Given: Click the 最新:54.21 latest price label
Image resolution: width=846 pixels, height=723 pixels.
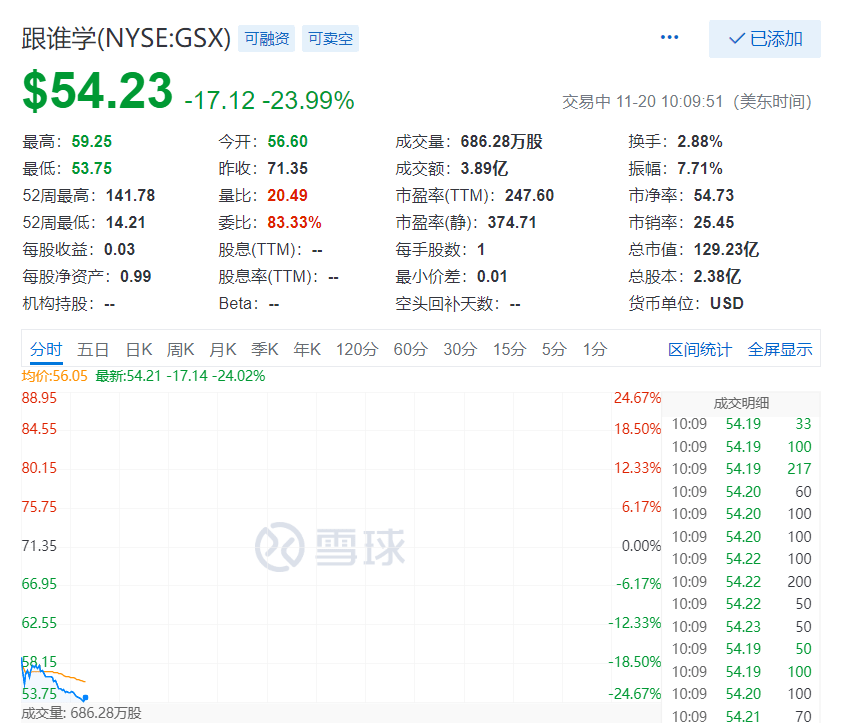Looking at the screenshot, I should pos(180,376).
